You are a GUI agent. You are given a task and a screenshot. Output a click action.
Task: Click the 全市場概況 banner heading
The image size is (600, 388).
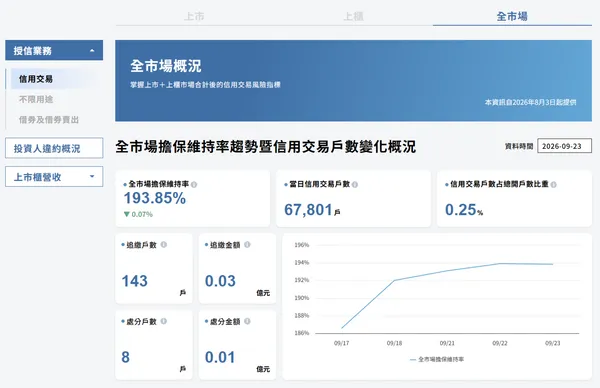click(166, 66)
